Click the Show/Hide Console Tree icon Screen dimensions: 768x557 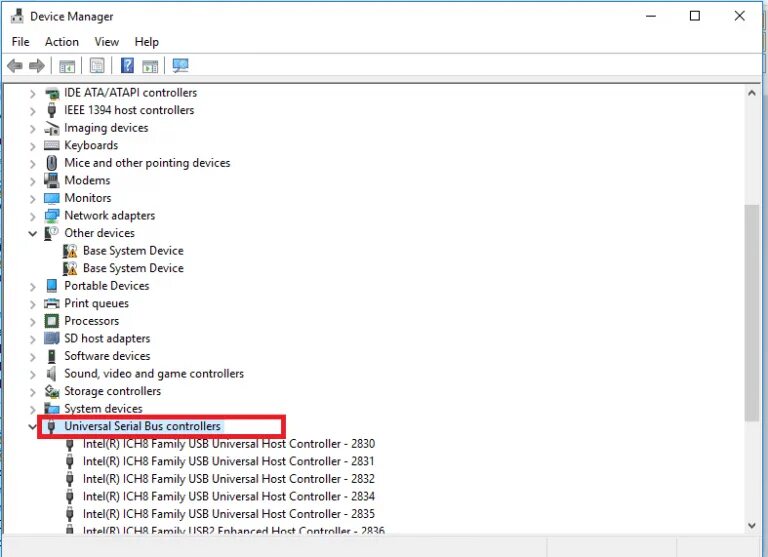pyautogui.click(x=67, y=66)
